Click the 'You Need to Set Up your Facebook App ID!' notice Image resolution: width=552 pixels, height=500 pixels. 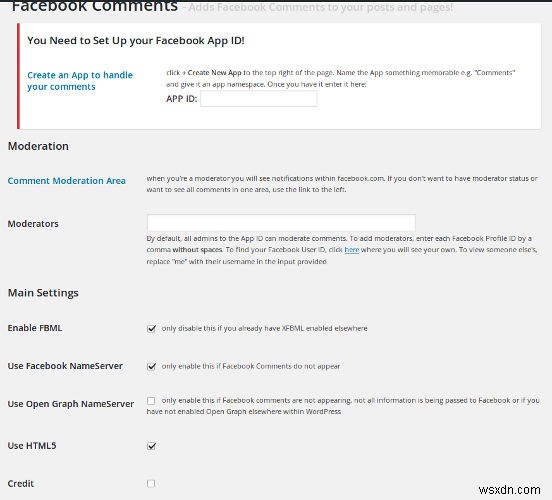coord(136,41)
